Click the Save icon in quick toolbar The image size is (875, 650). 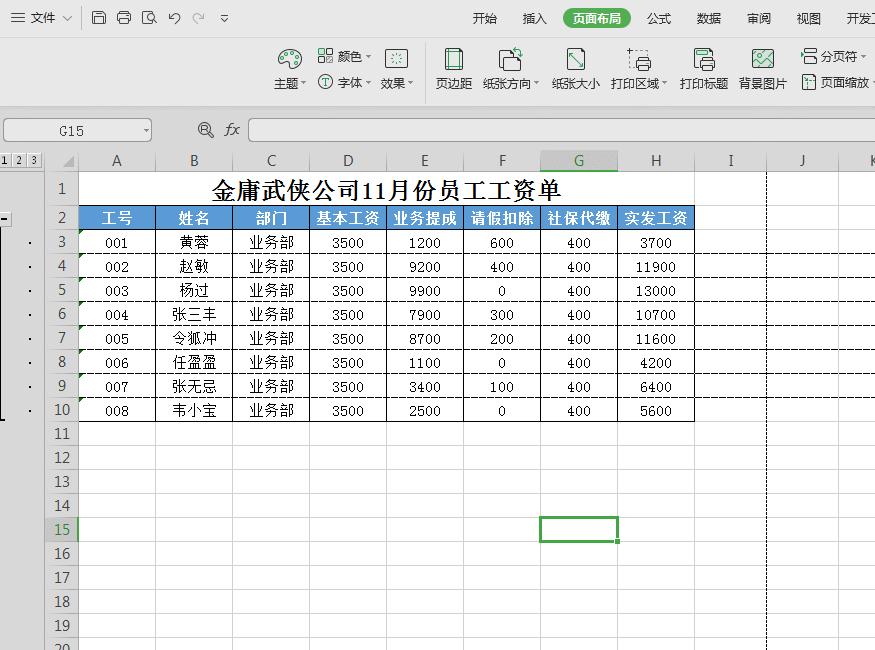point(99,18)
